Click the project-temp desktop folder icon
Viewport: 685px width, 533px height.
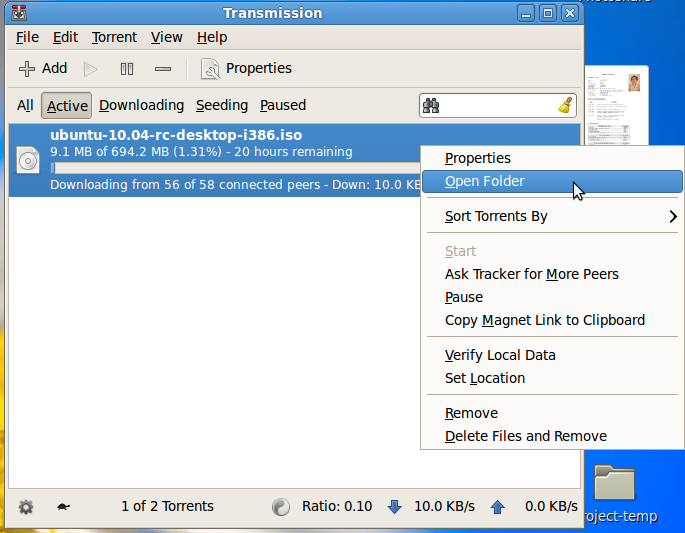(614, 482)
